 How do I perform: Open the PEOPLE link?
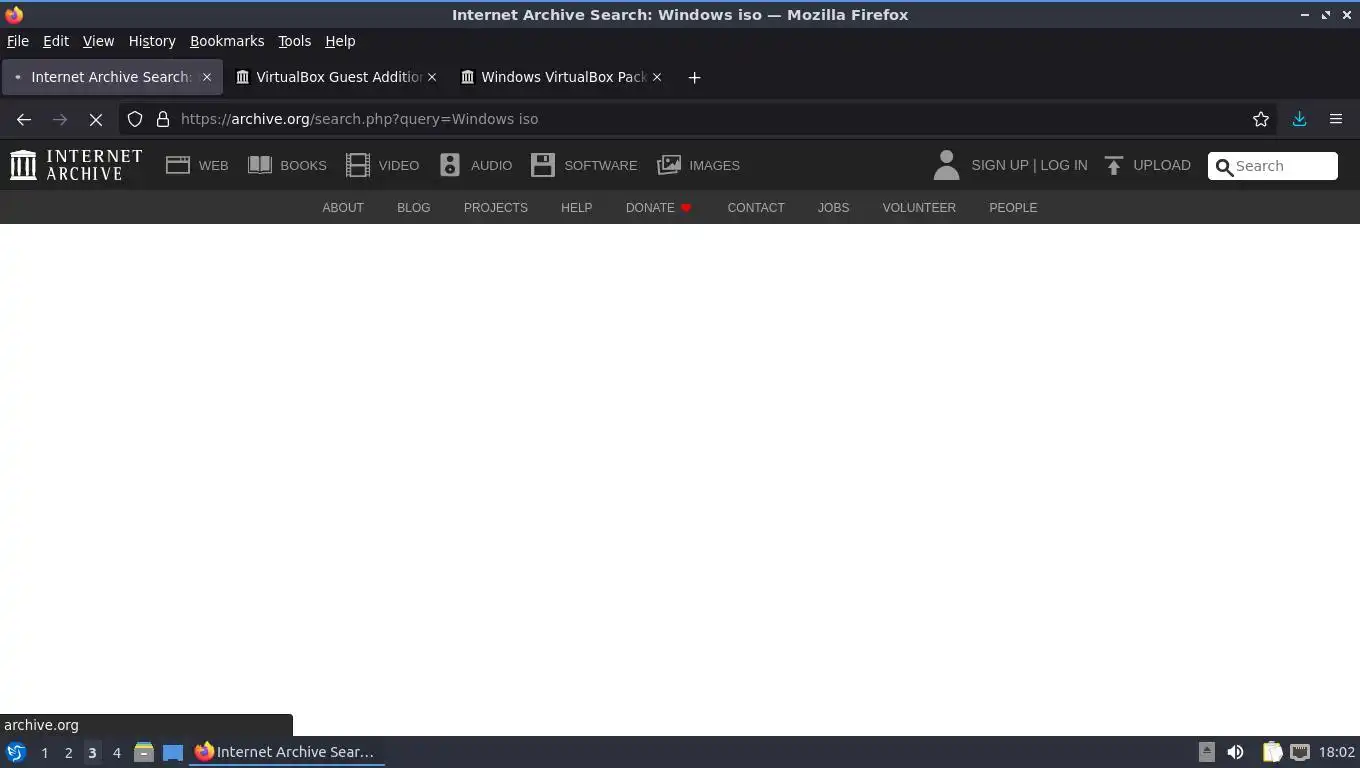(x=1013, y=208)
